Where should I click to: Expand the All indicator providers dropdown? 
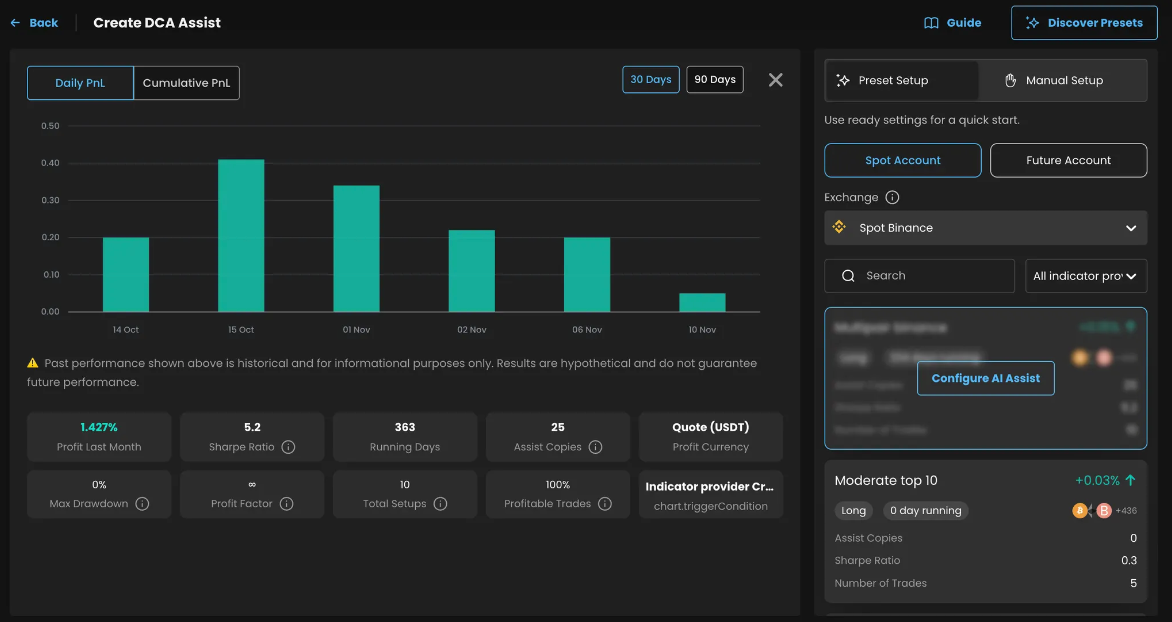coord(1085,276)
